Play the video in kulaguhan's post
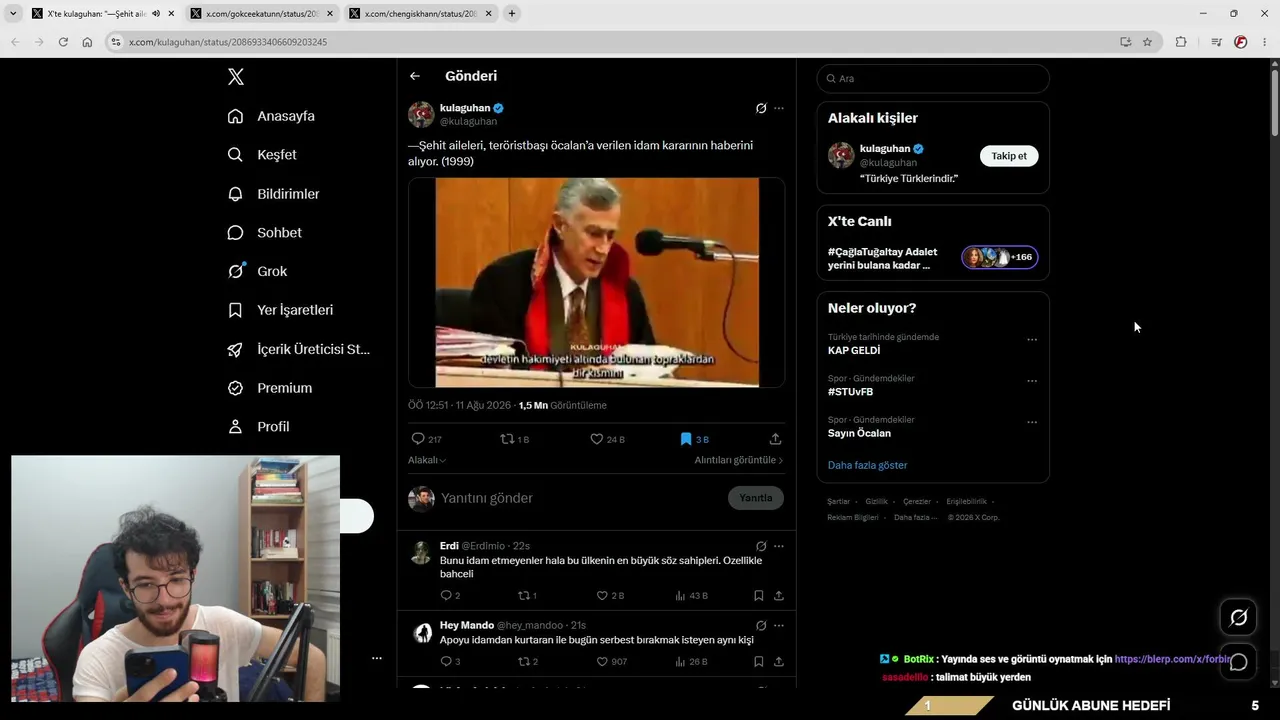This screenshot has width=1280, height=720. point(597,282)
